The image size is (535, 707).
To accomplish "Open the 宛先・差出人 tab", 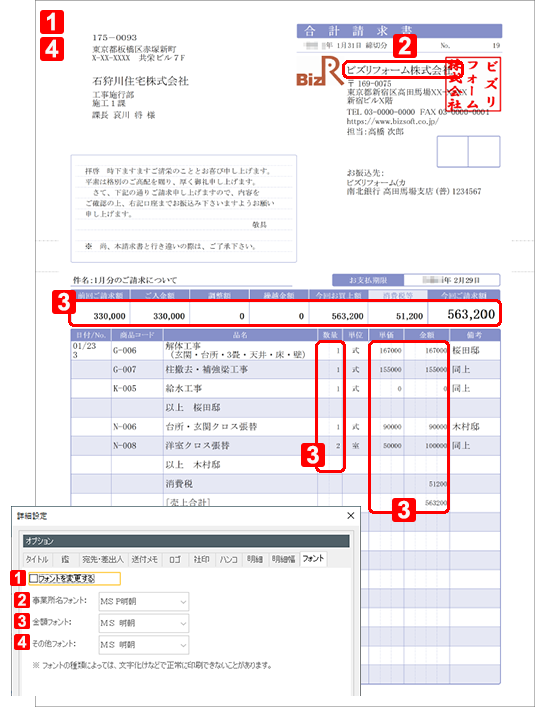I will (x=103, y=559).
